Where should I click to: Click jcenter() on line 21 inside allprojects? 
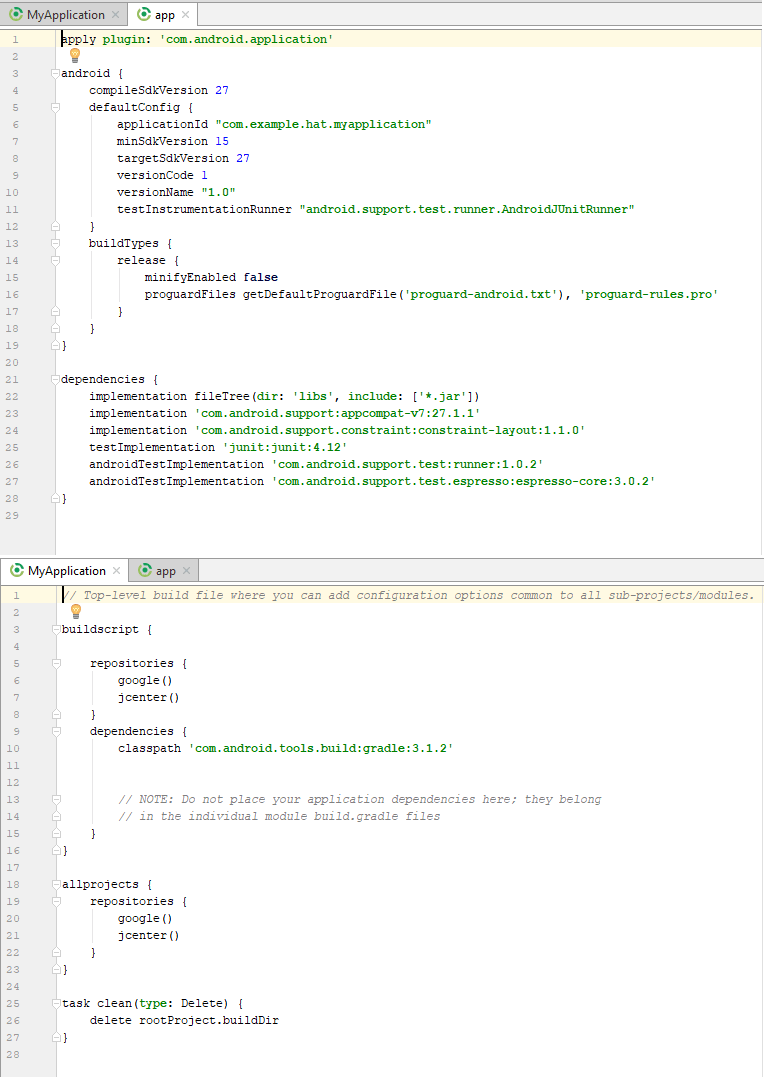(x=148, y=936)
